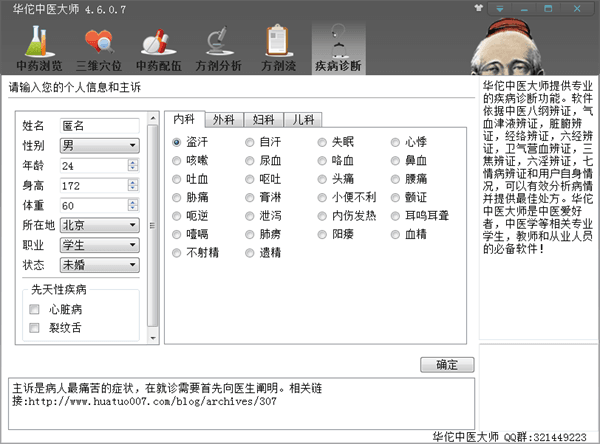Enable the 裂纹舌 checkbox
Screen dimensions: 600x444
pyautogui.click(x=35, y=327)
